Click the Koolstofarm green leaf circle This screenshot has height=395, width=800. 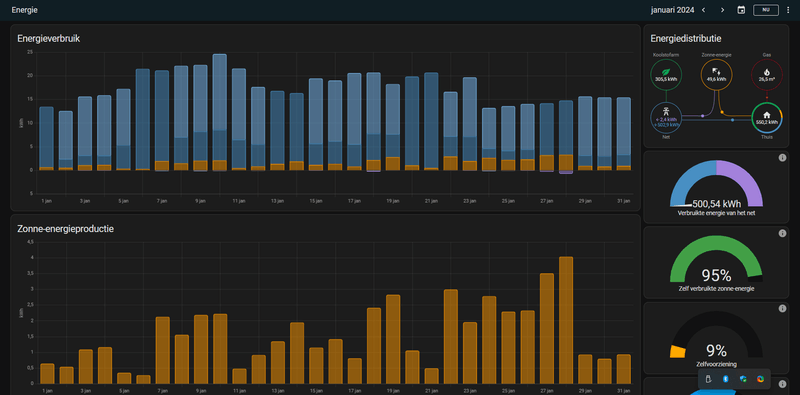(x=666, y=75)
